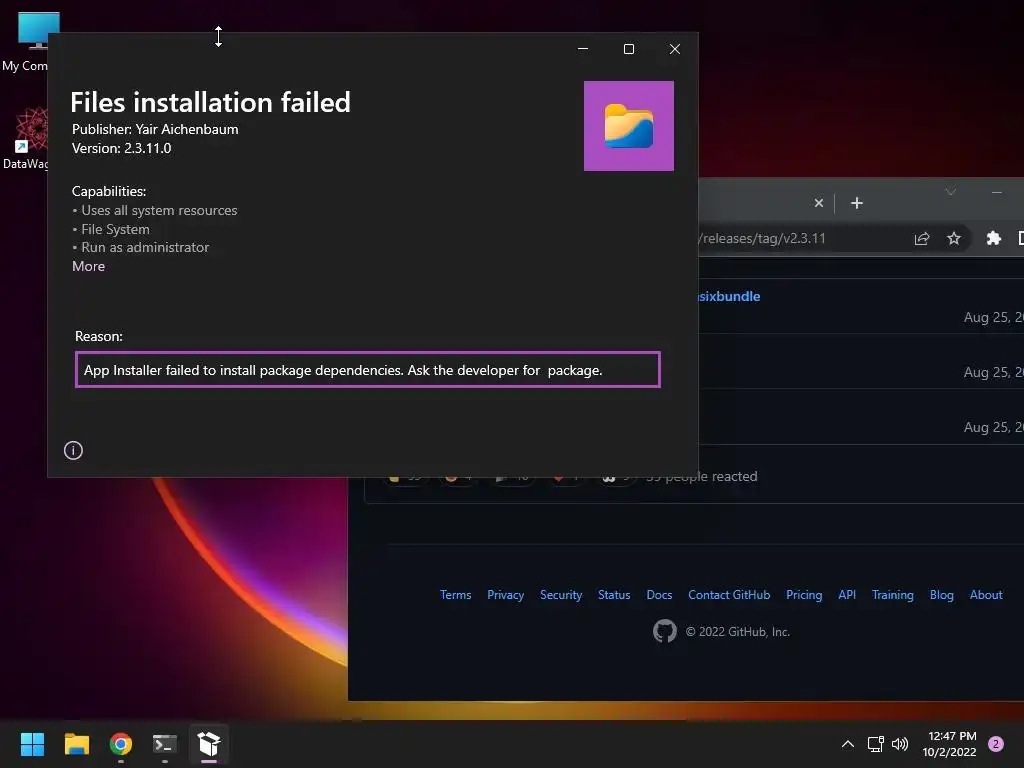This screenshot has width=1024, height=768.
Task: Open the Security footer link
Action: point(561,595)
